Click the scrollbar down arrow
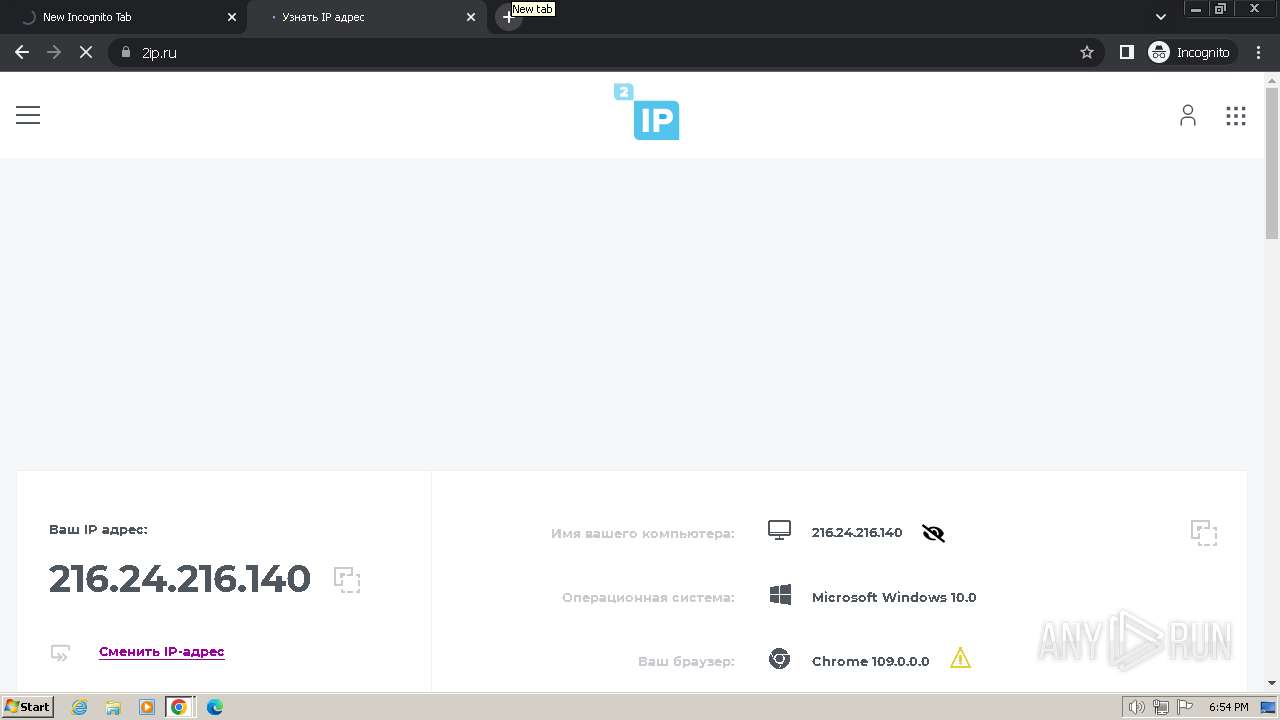The image size is (1280, 720). [x=1272, y=683]
